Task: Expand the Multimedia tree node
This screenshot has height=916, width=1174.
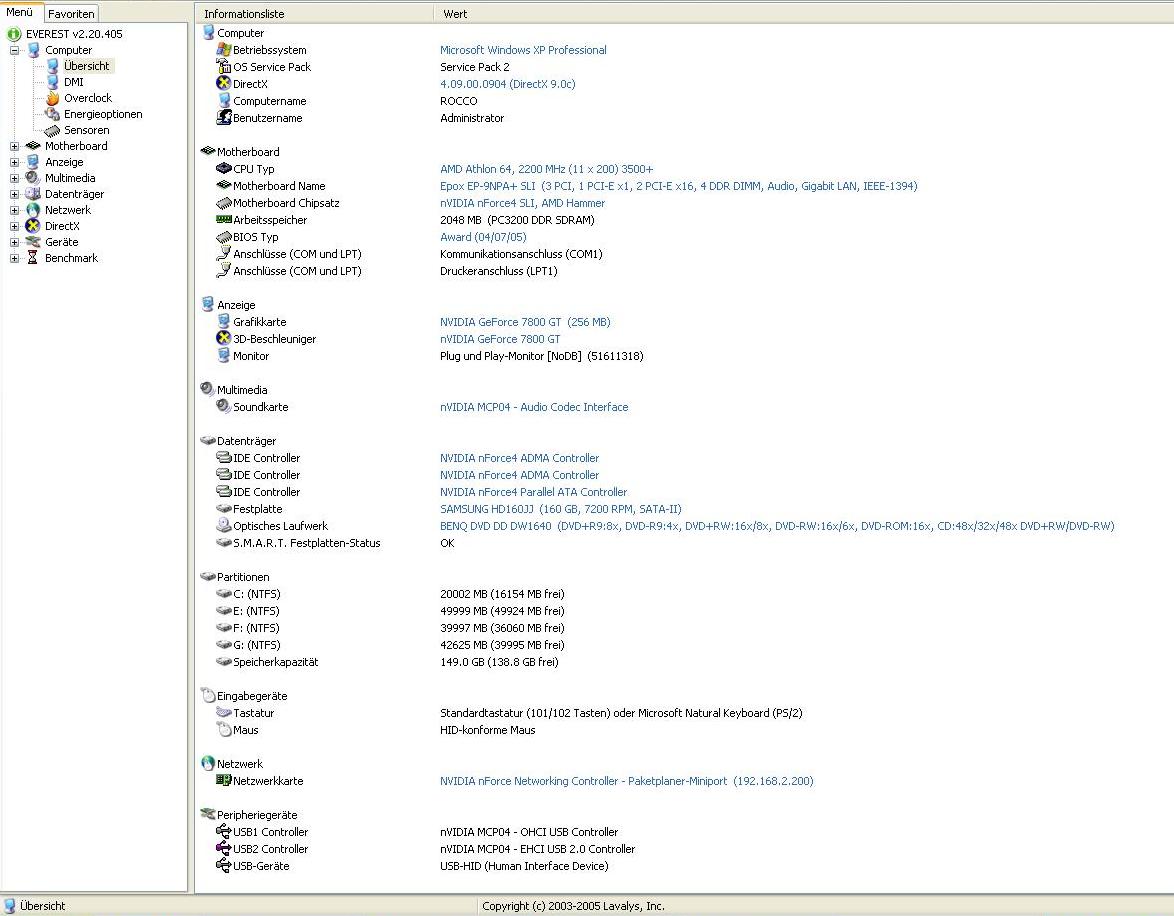Action: click(14, 178)
